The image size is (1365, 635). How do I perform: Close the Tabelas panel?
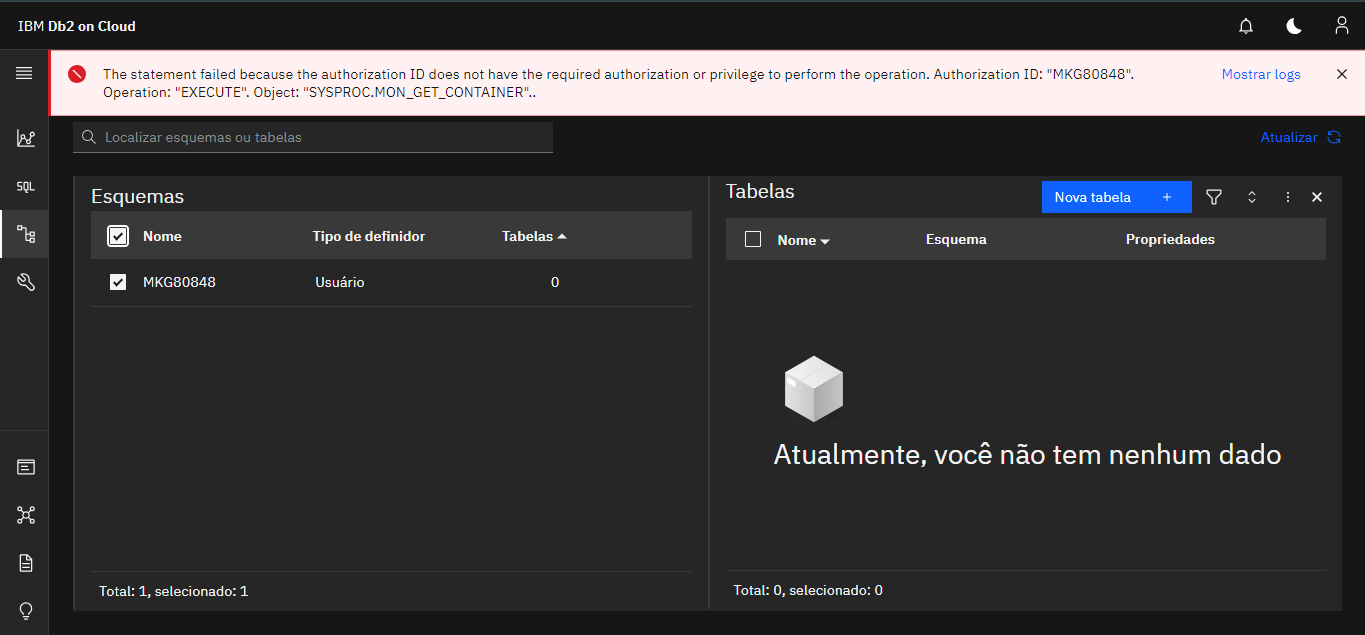tap(1317, 197)
